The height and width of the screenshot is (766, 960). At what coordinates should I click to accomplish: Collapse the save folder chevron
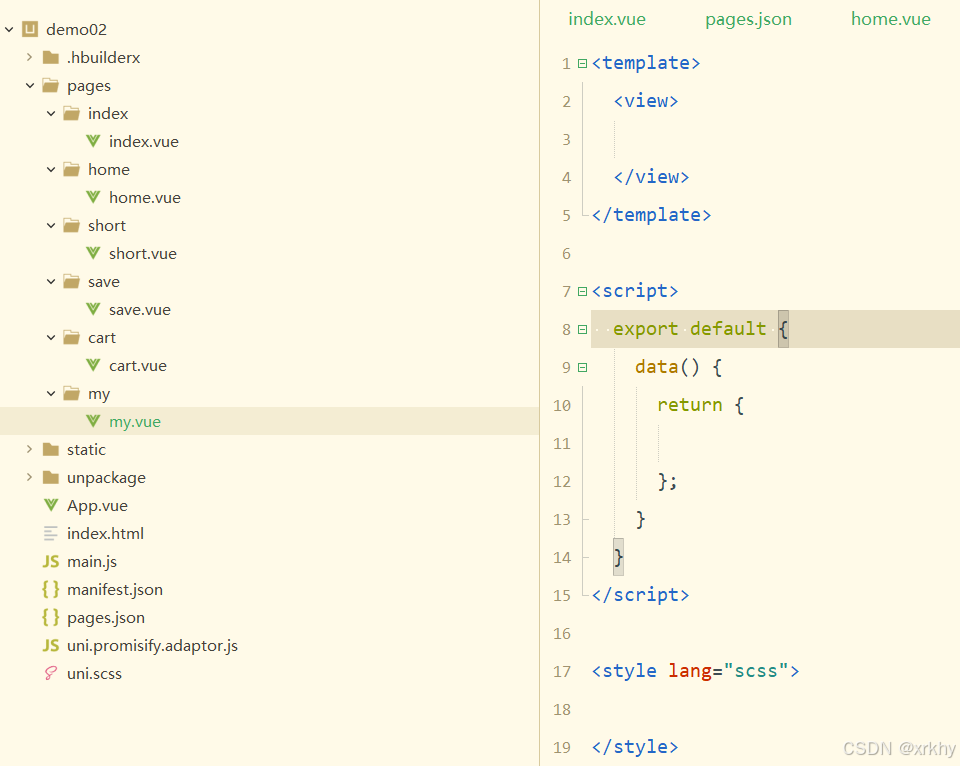(x=51, y=282)
